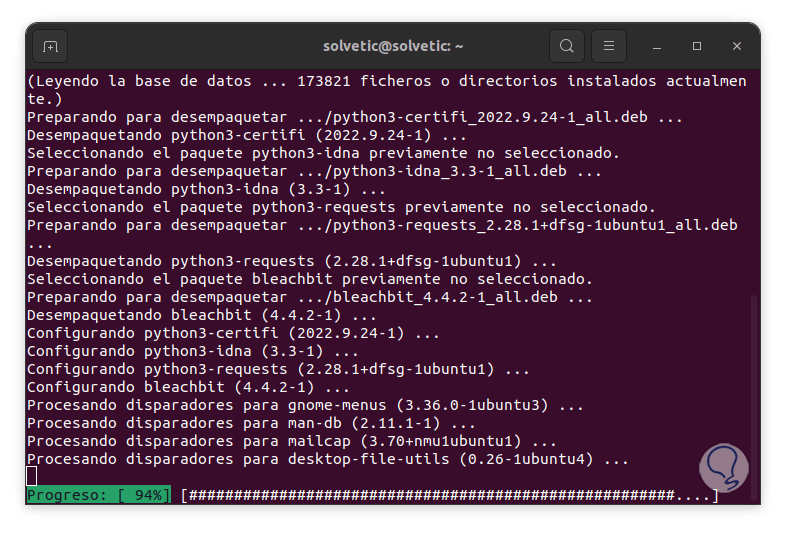Close the terminal window

point(737,46)
